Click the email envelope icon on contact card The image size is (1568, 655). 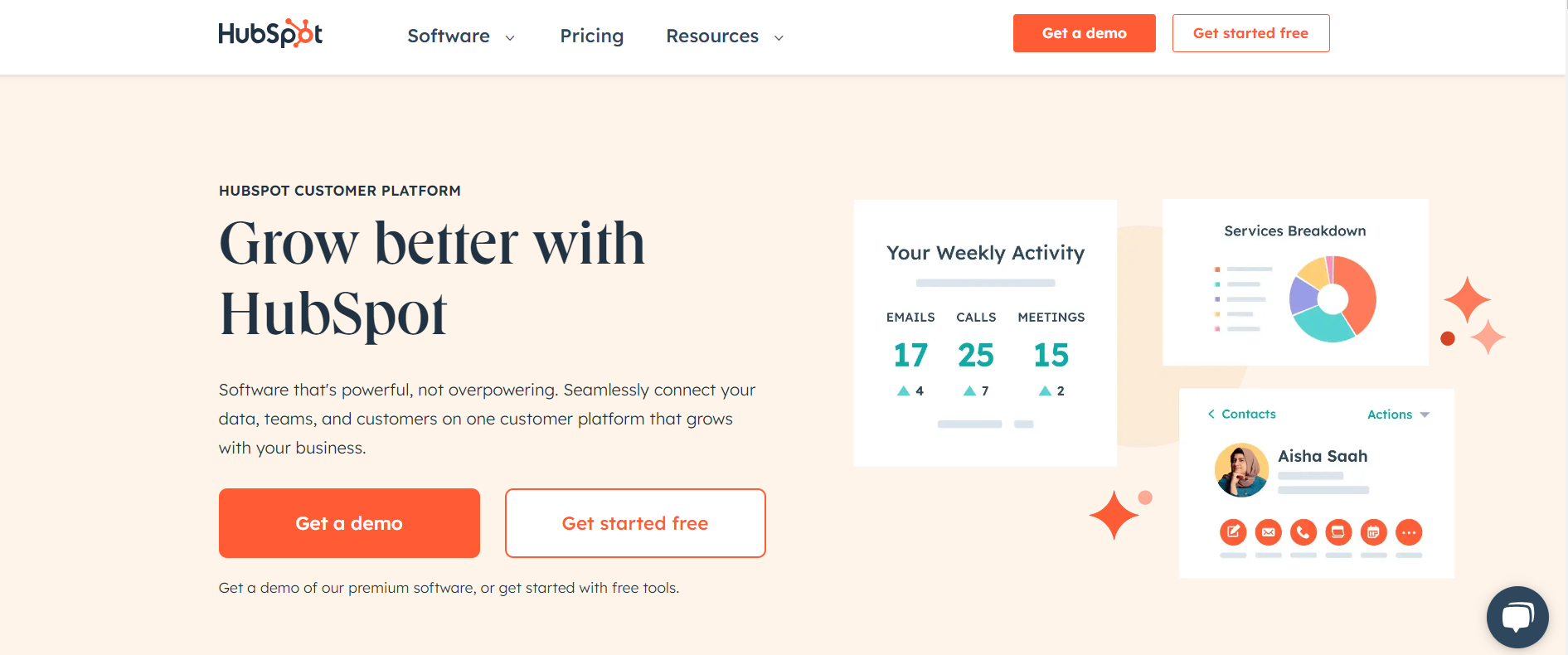click(x=1268, y=532)
